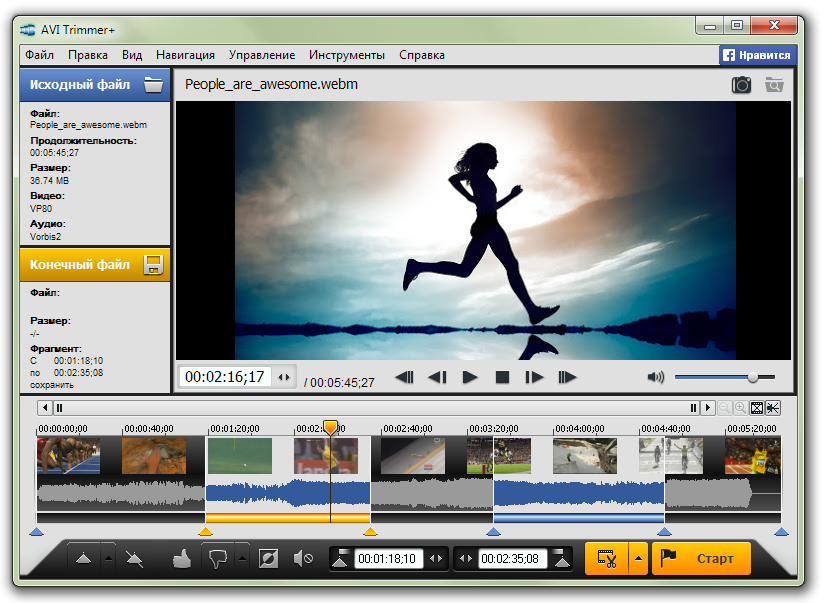Open the Вид menu
The width and height of the screenshot is (824, 603).
coord(132,55)
